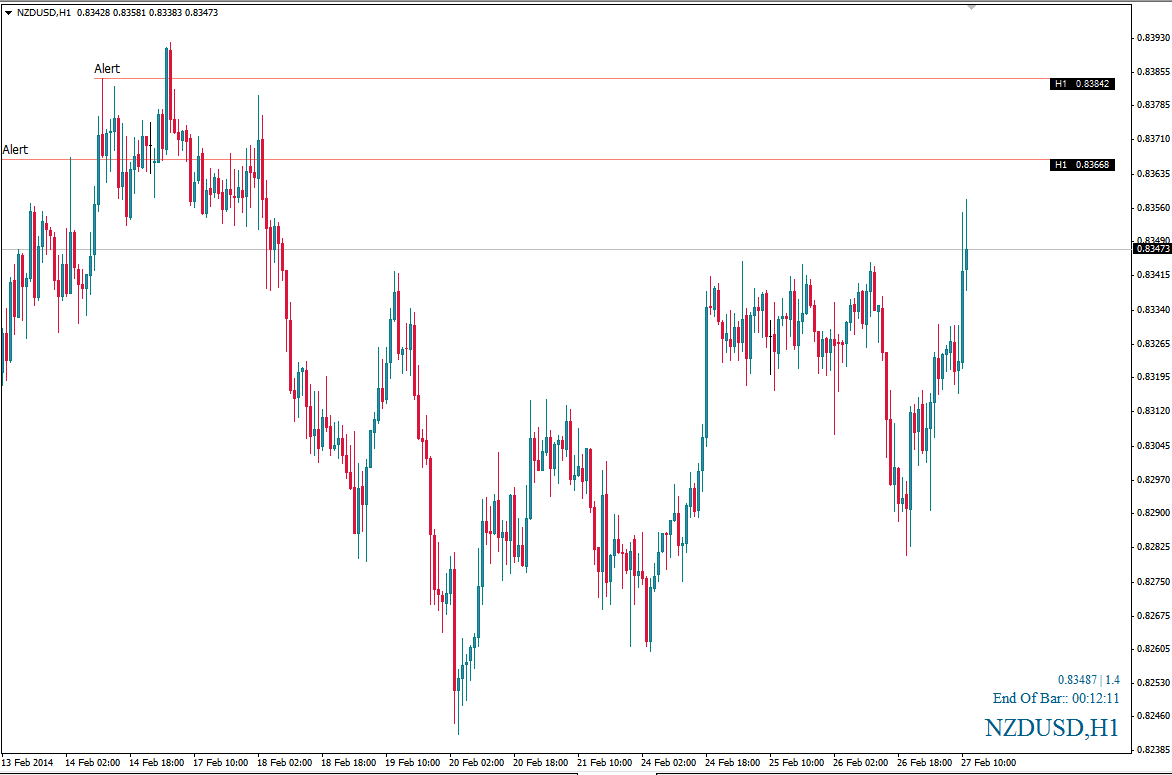
Task: Click the arrow beside NZDUSD,H1 chart title
Action: click(x=9, y=12)
